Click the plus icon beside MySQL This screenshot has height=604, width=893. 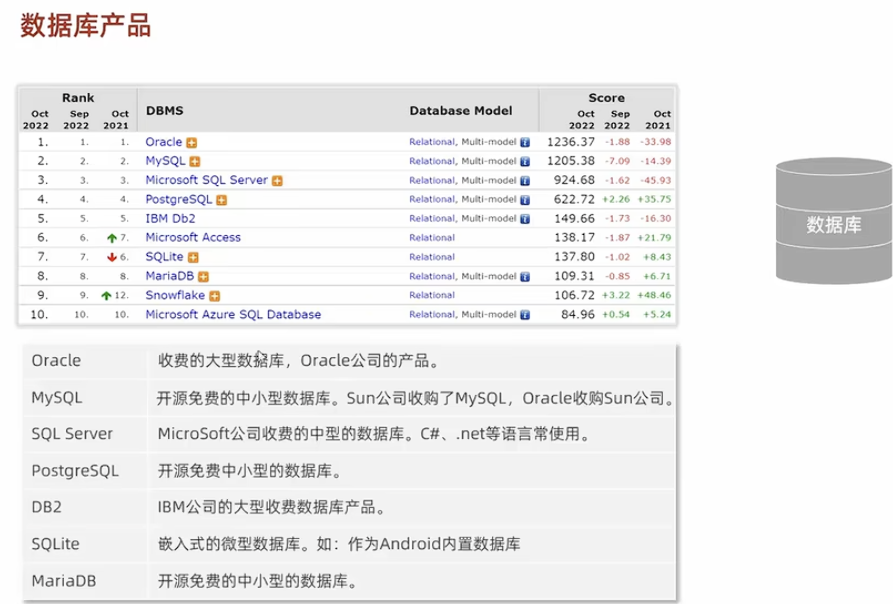(x=195, y=162)
